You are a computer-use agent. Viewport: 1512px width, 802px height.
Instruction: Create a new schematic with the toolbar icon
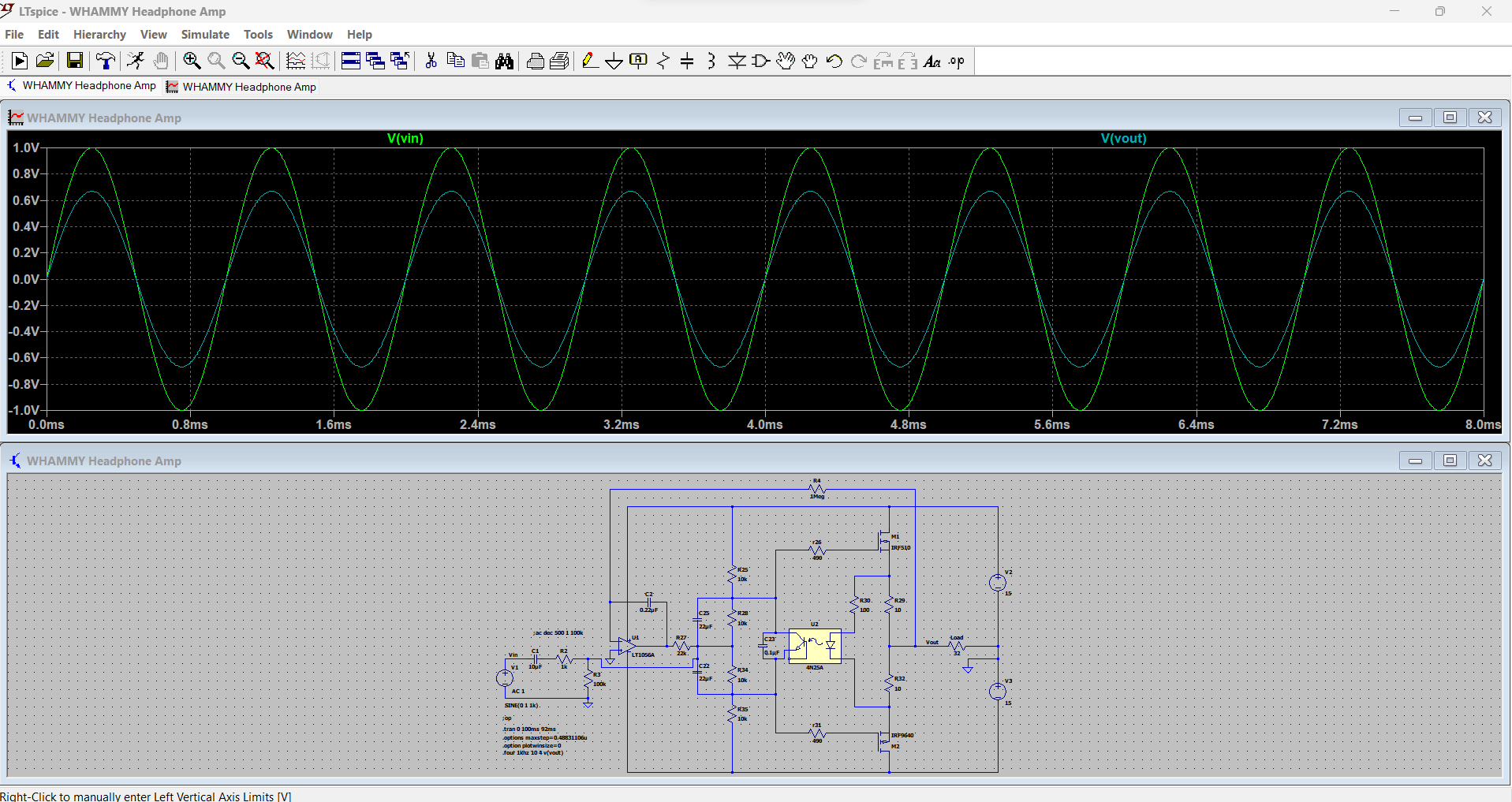(20, 61)
